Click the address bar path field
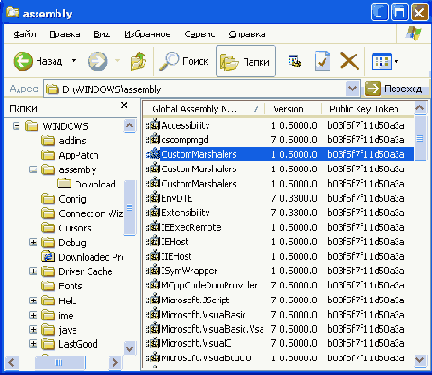The width and height of the screenshot is (432, 375). click(195, 89)
